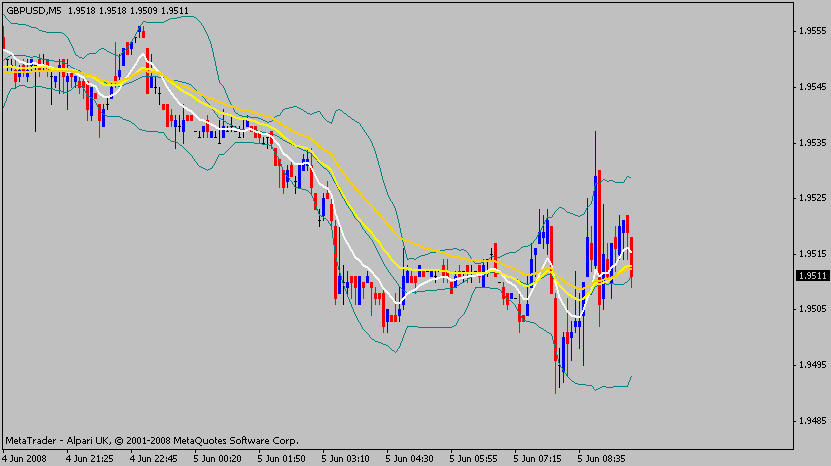Click the time label 4 Jun 2008
This screenshot has width=831, height=466.
coord(24,459)
